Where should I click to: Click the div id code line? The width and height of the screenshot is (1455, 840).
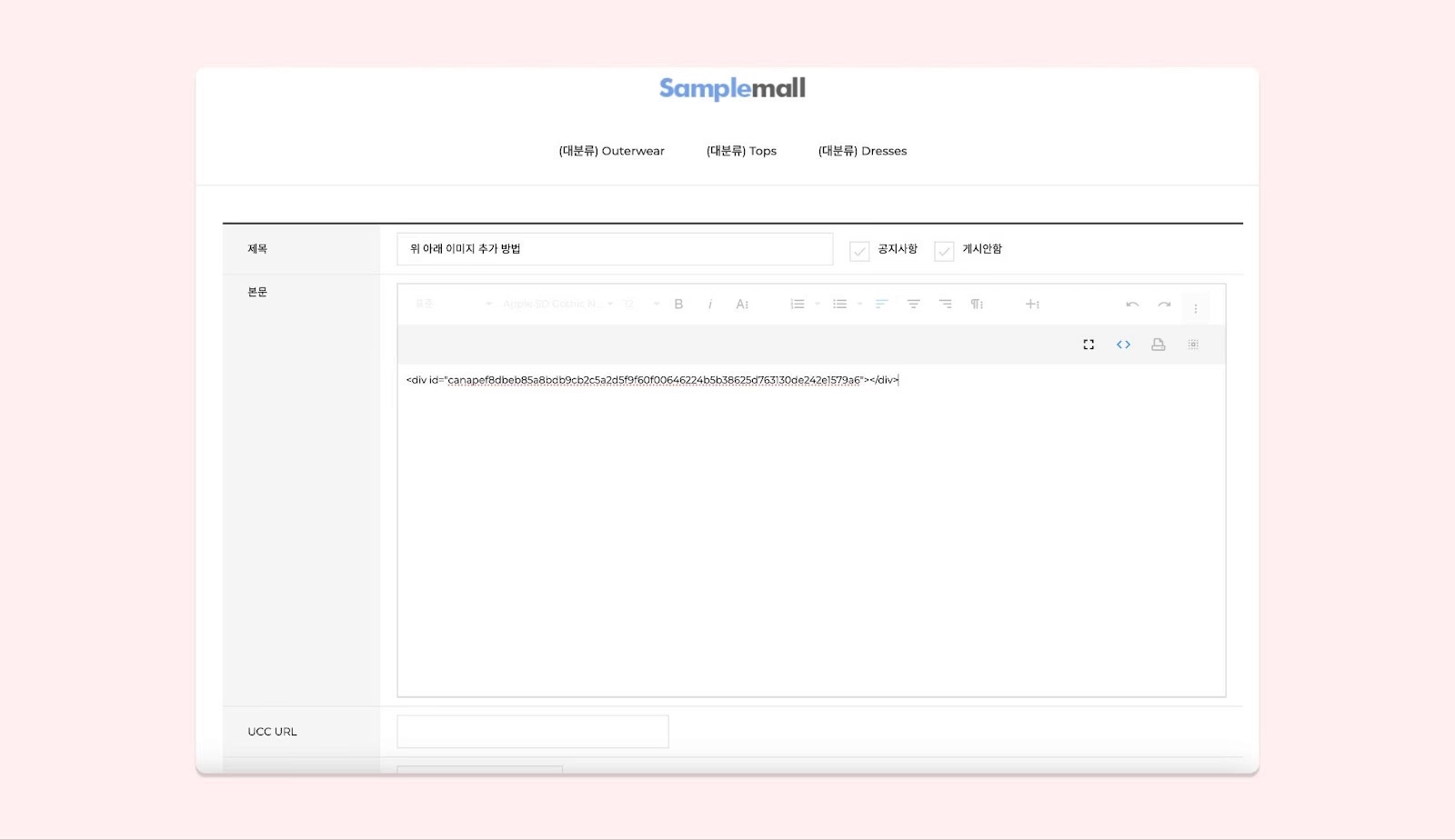(652, 380)
